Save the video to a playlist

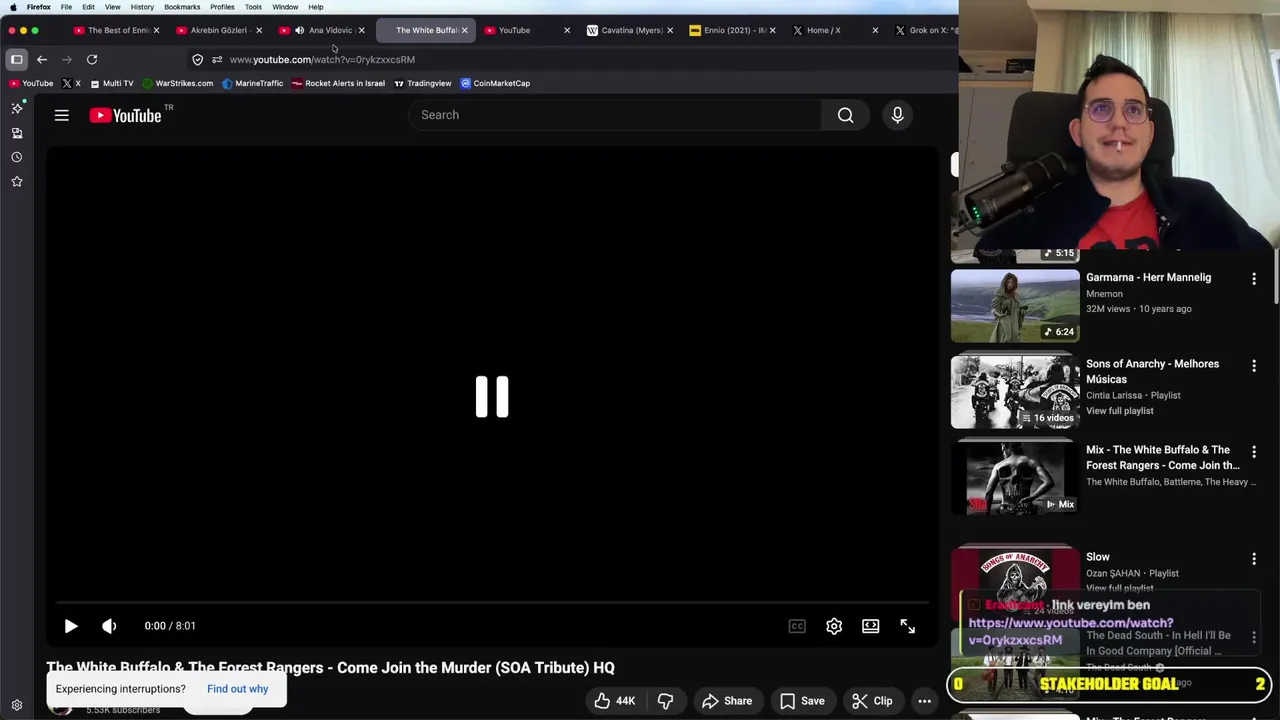point(802,701)
